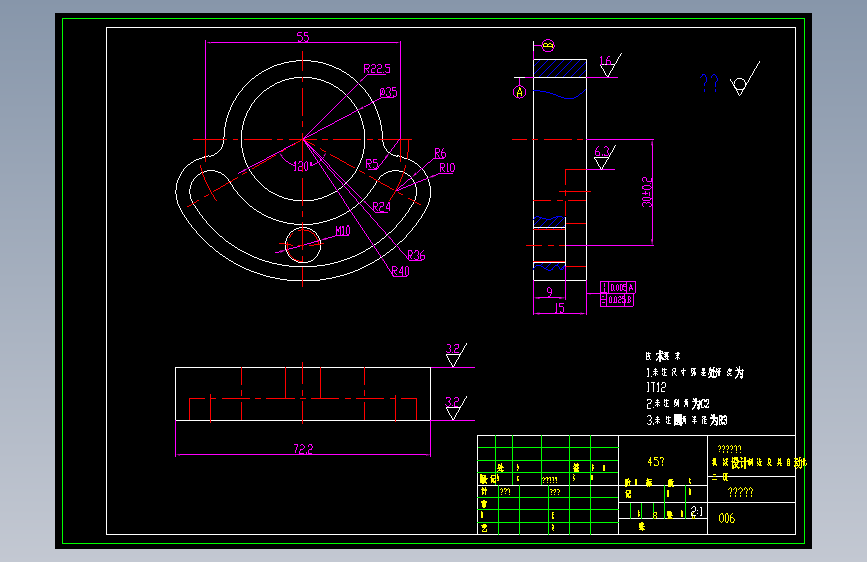
Task: Click the 3.2 roughness on top surface line
Action: [x=453, y=348]
